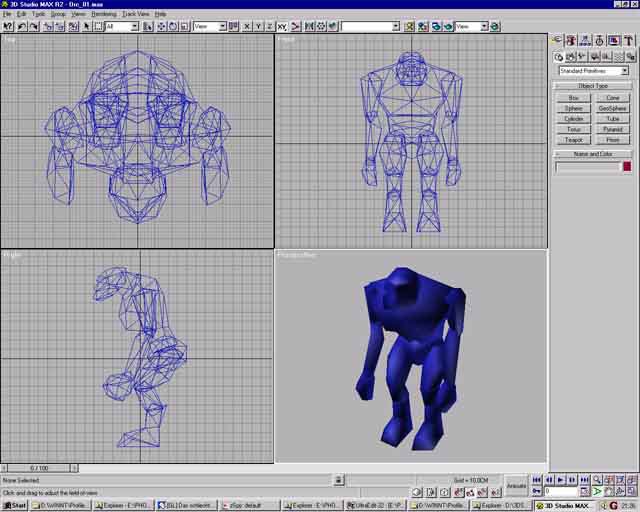Open the Hierarchy command panel tab

585,41
